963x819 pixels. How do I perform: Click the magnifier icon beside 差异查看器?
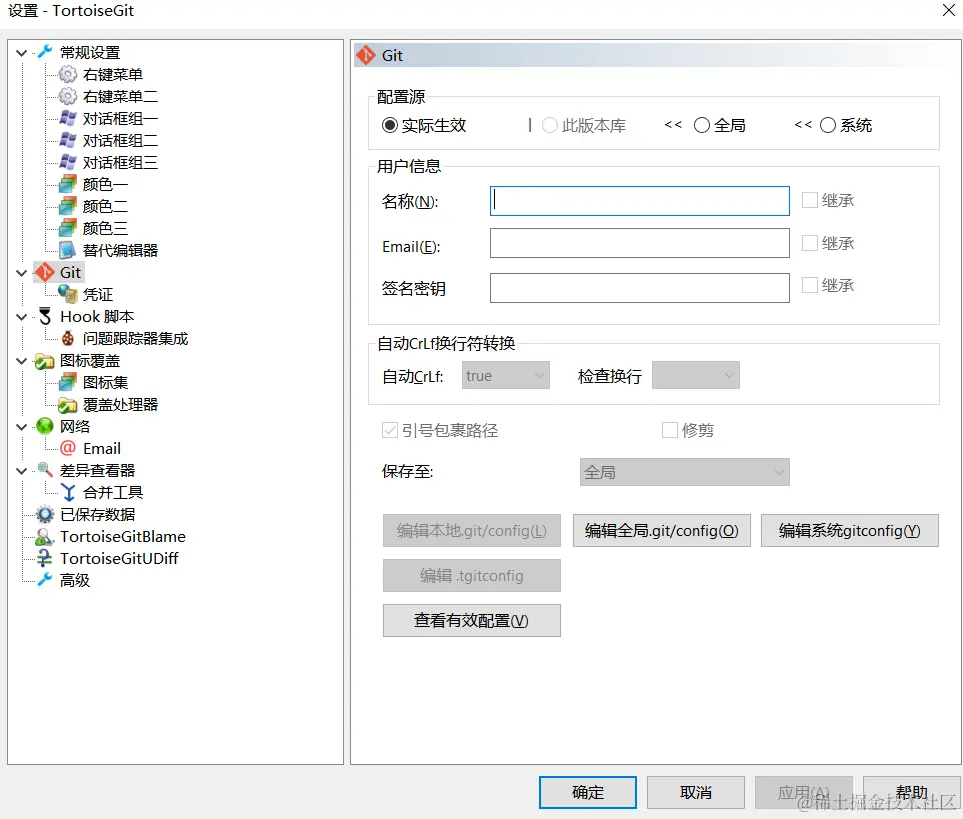tap(45, 470)
